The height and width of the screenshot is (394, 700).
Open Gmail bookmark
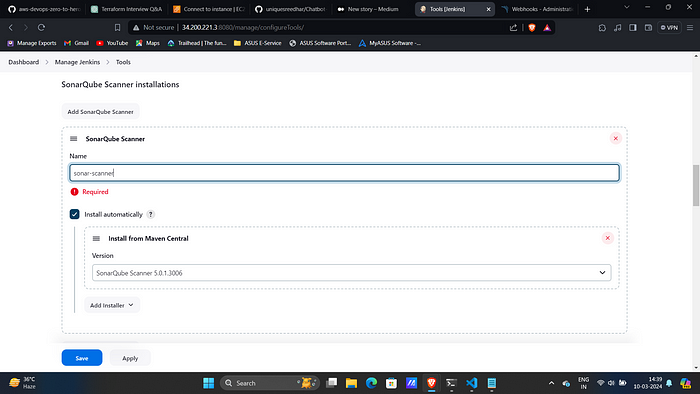76,43
